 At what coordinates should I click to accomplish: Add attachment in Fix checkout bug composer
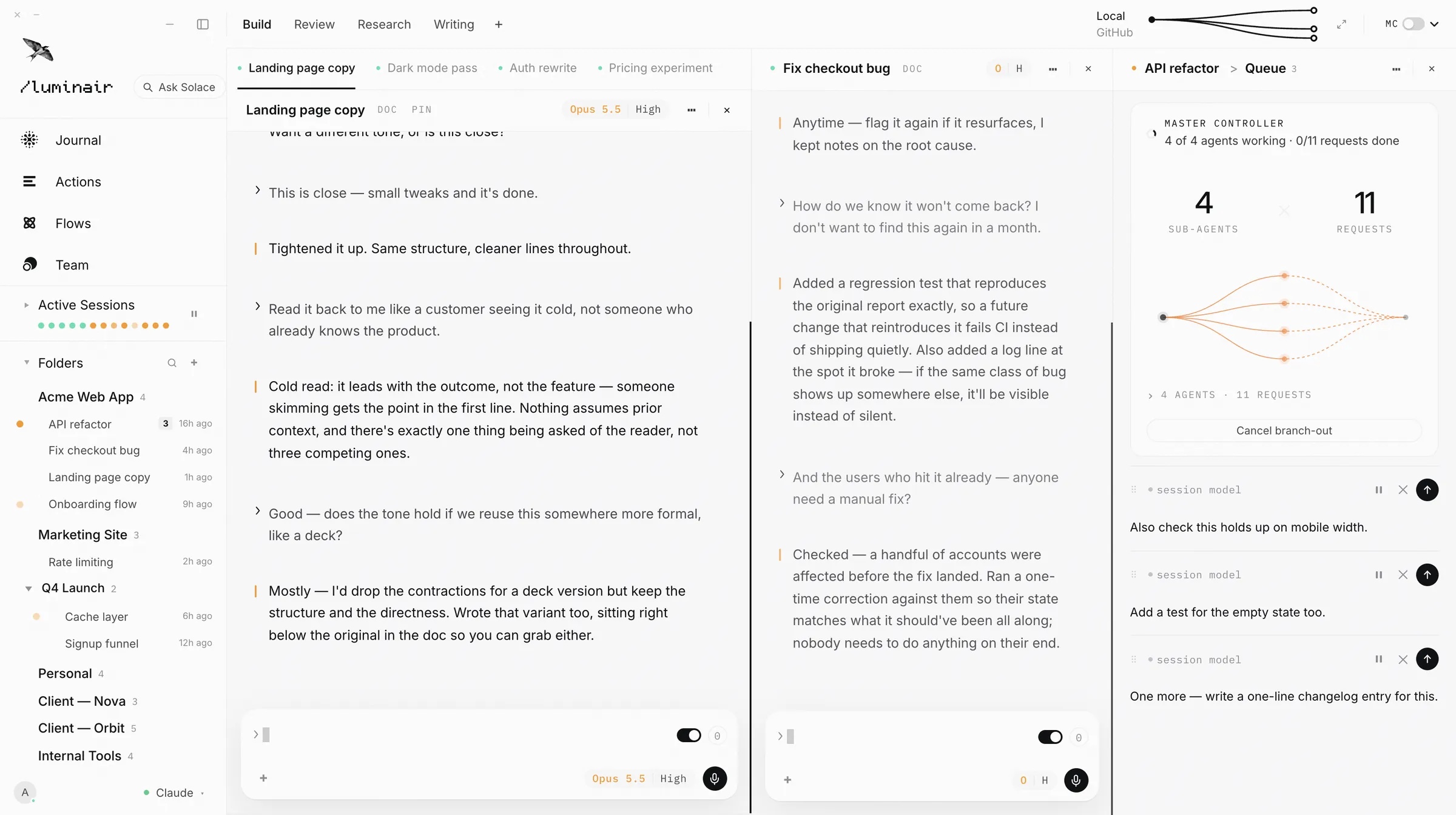tap(787, 780)
